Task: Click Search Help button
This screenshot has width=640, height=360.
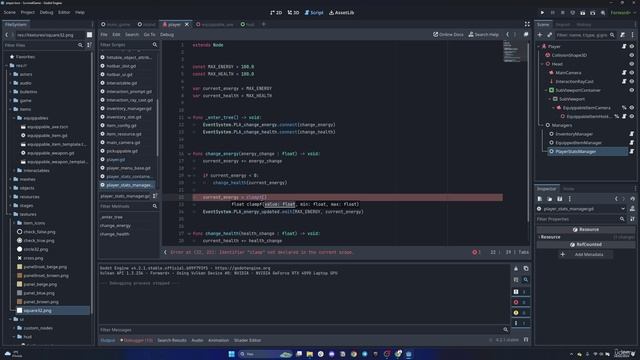Action: [484, 35]
